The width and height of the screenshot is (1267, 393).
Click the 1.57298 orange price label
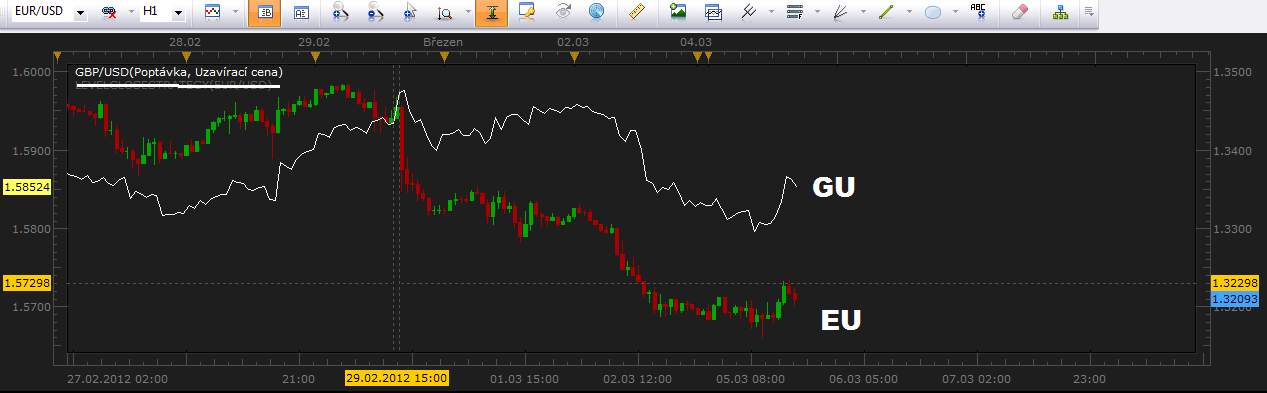pos(26,284)
